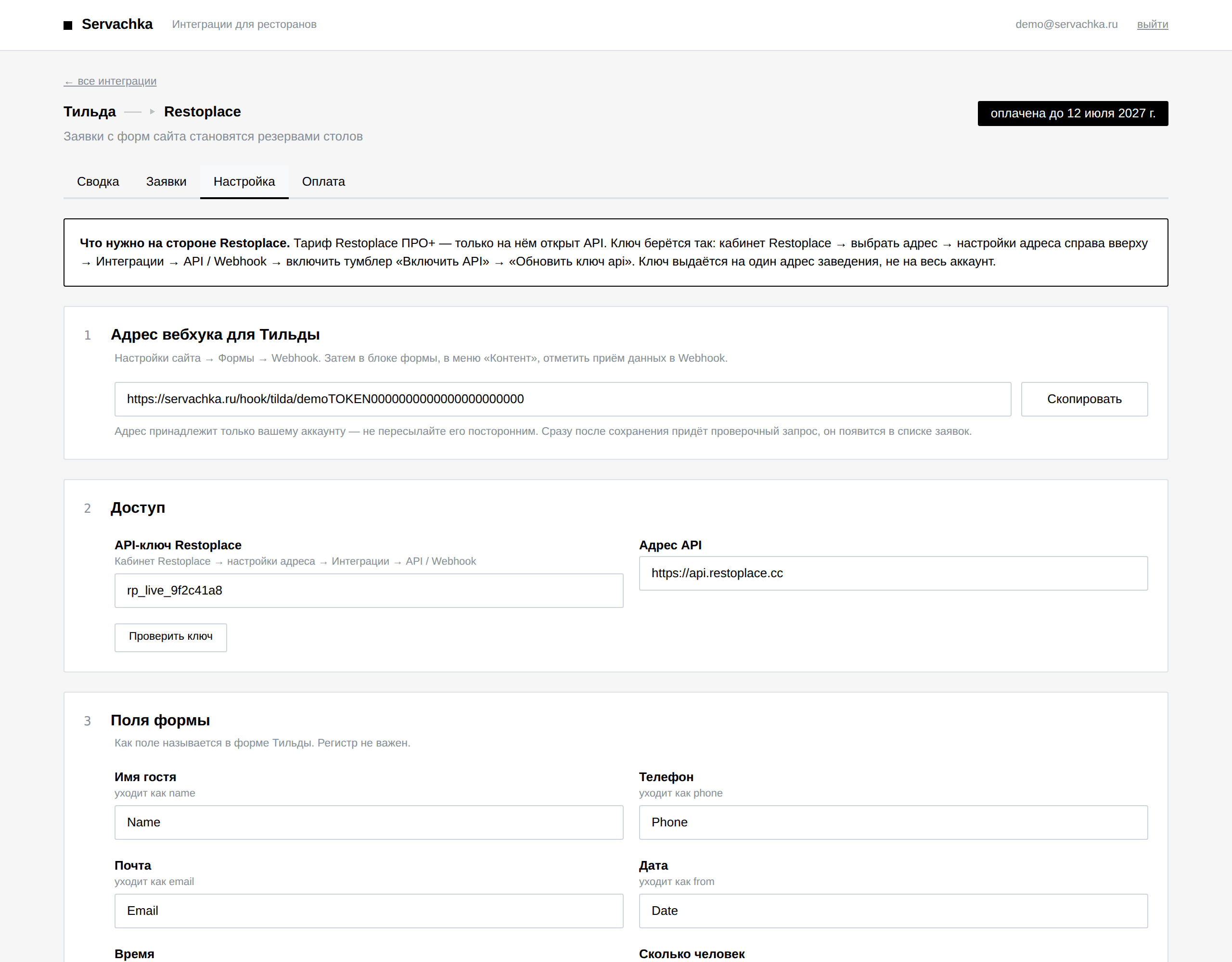The image size is (1232, 962).
Task: Click the Телефон field containing Phone
Action: click(893, 822)
